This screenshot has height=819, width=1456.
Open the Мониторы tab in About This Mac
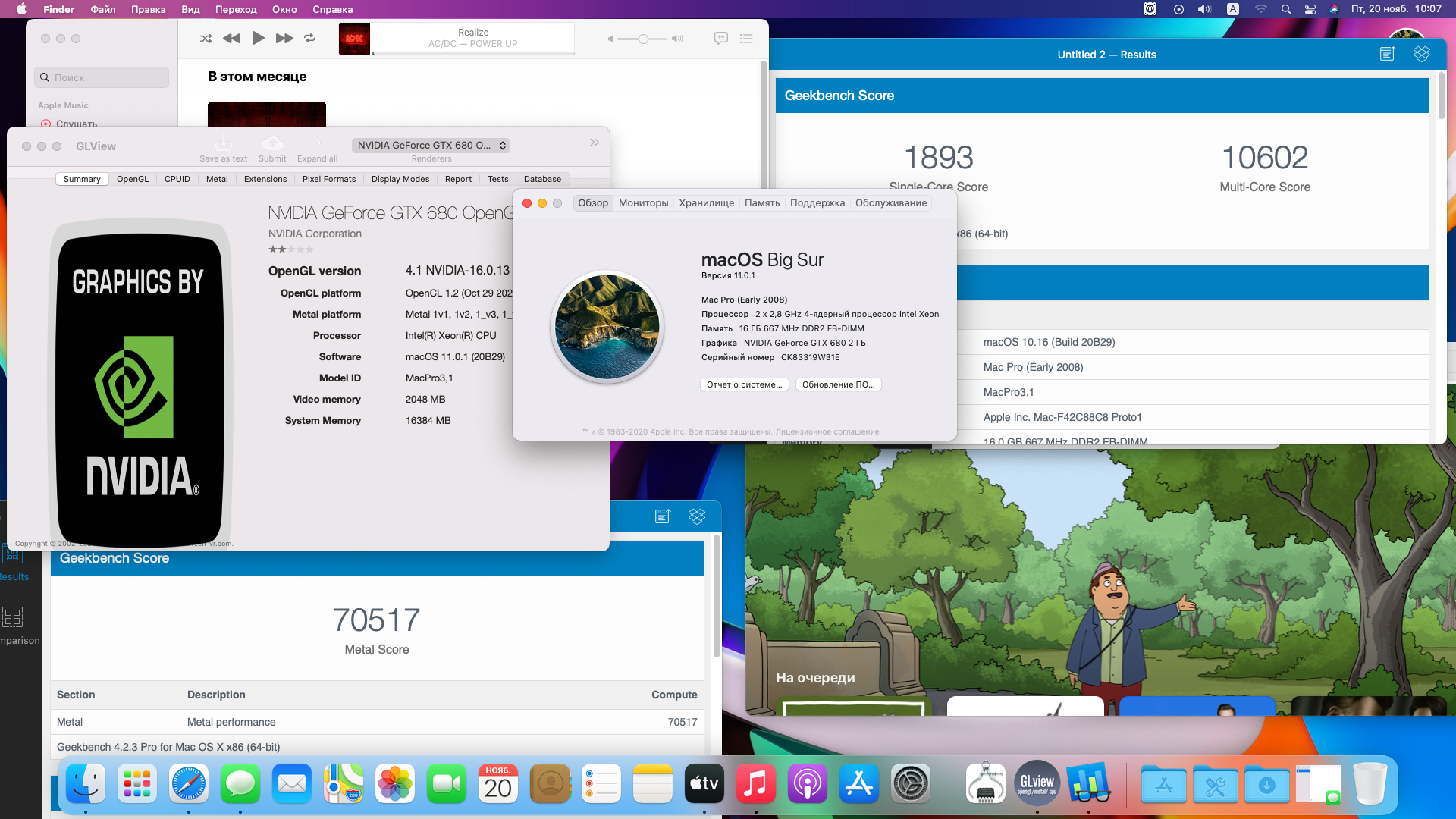click(x=643, y=202)
